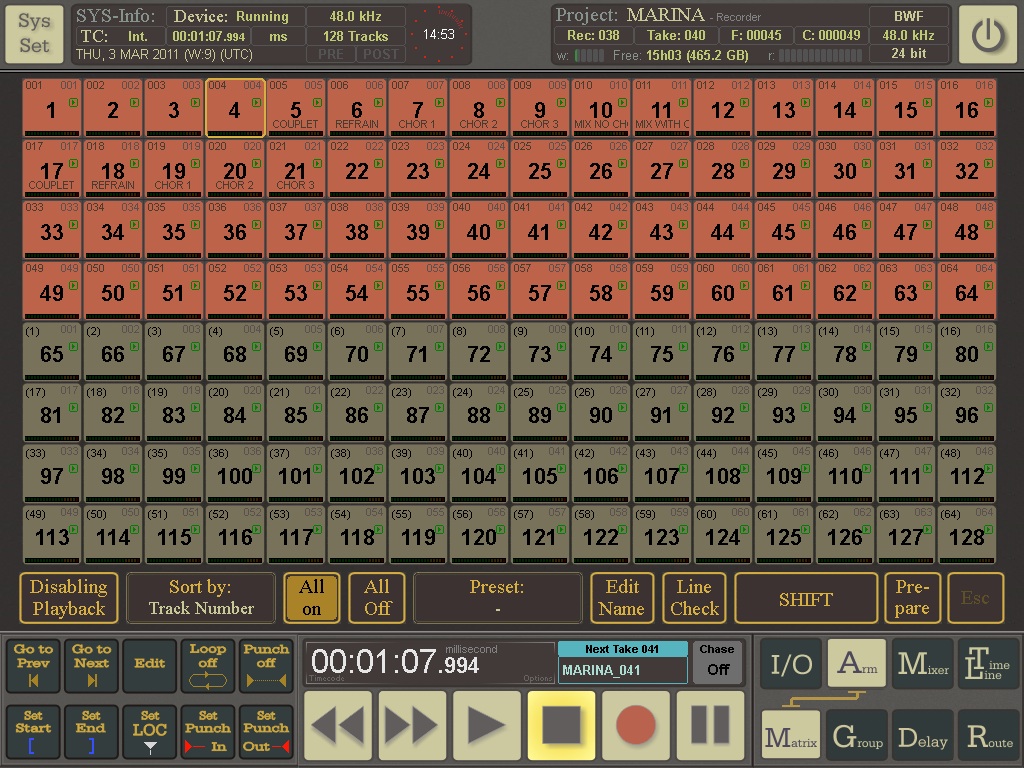Open the timecode Options in the counter display
This screenshot has width=1024, height=768.
[537, 679]
